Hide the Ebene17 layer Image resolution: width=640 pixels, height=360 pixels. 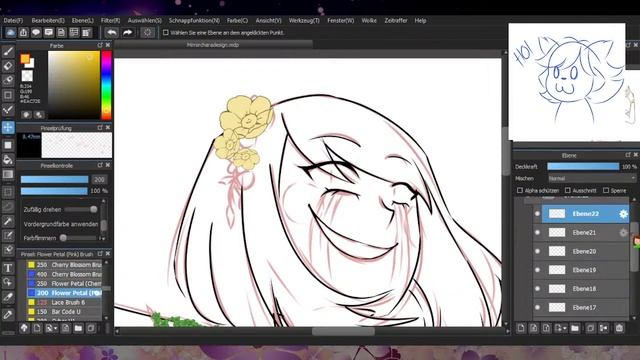538,307
